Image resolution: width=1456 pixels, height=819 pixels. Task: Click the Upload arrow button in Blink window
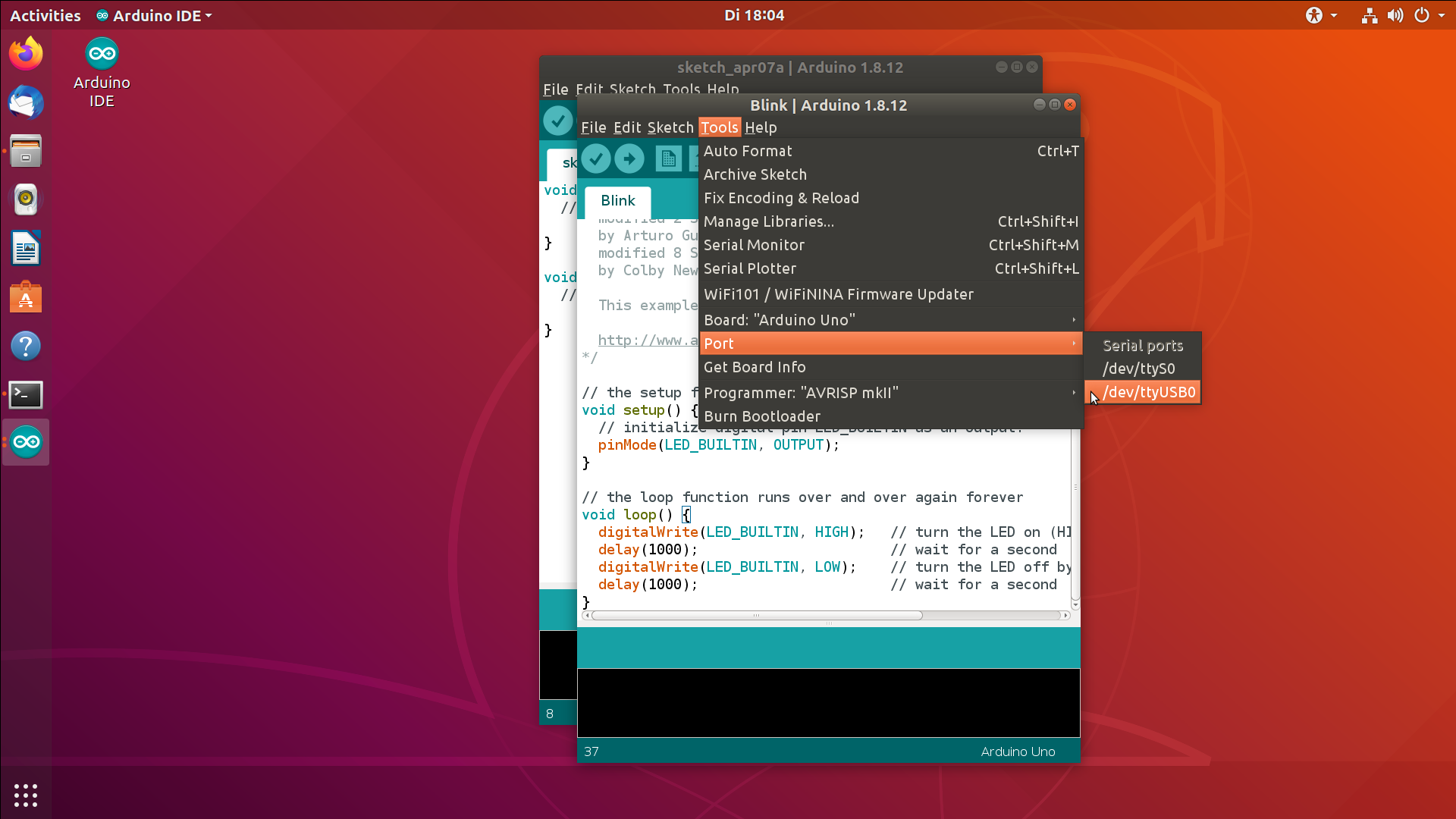pyautogui.click(x=629, y=158)
